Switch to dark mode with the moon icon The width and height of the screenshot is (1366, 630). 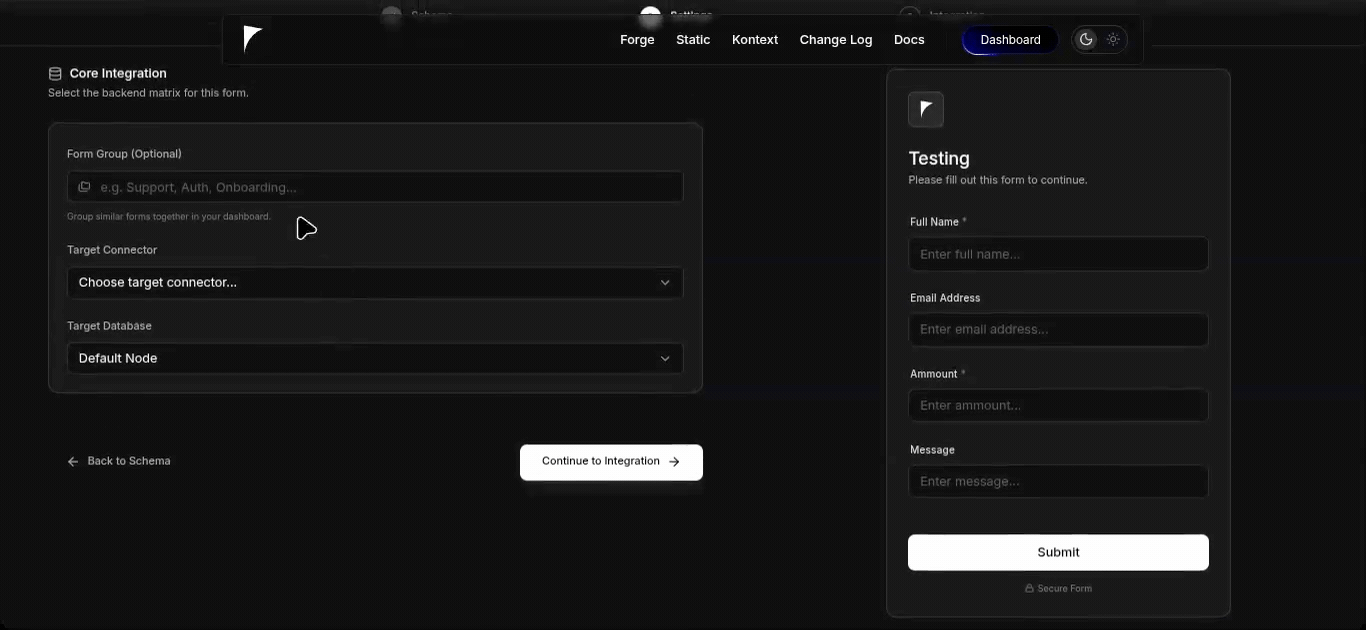(x=1086, y=40)
